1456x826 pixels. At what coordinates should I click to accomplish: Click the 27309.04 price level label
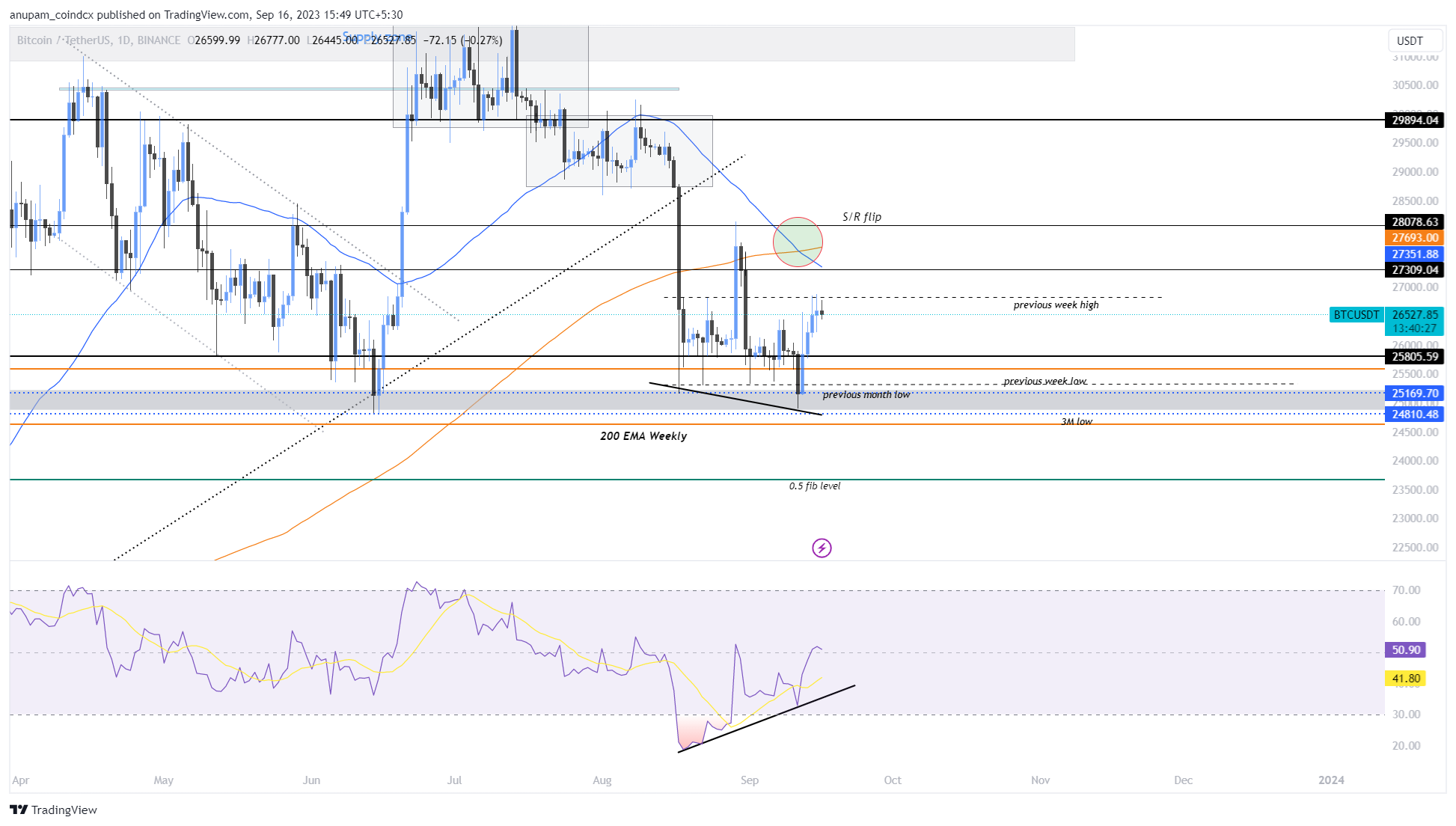tap(1414, 270)
